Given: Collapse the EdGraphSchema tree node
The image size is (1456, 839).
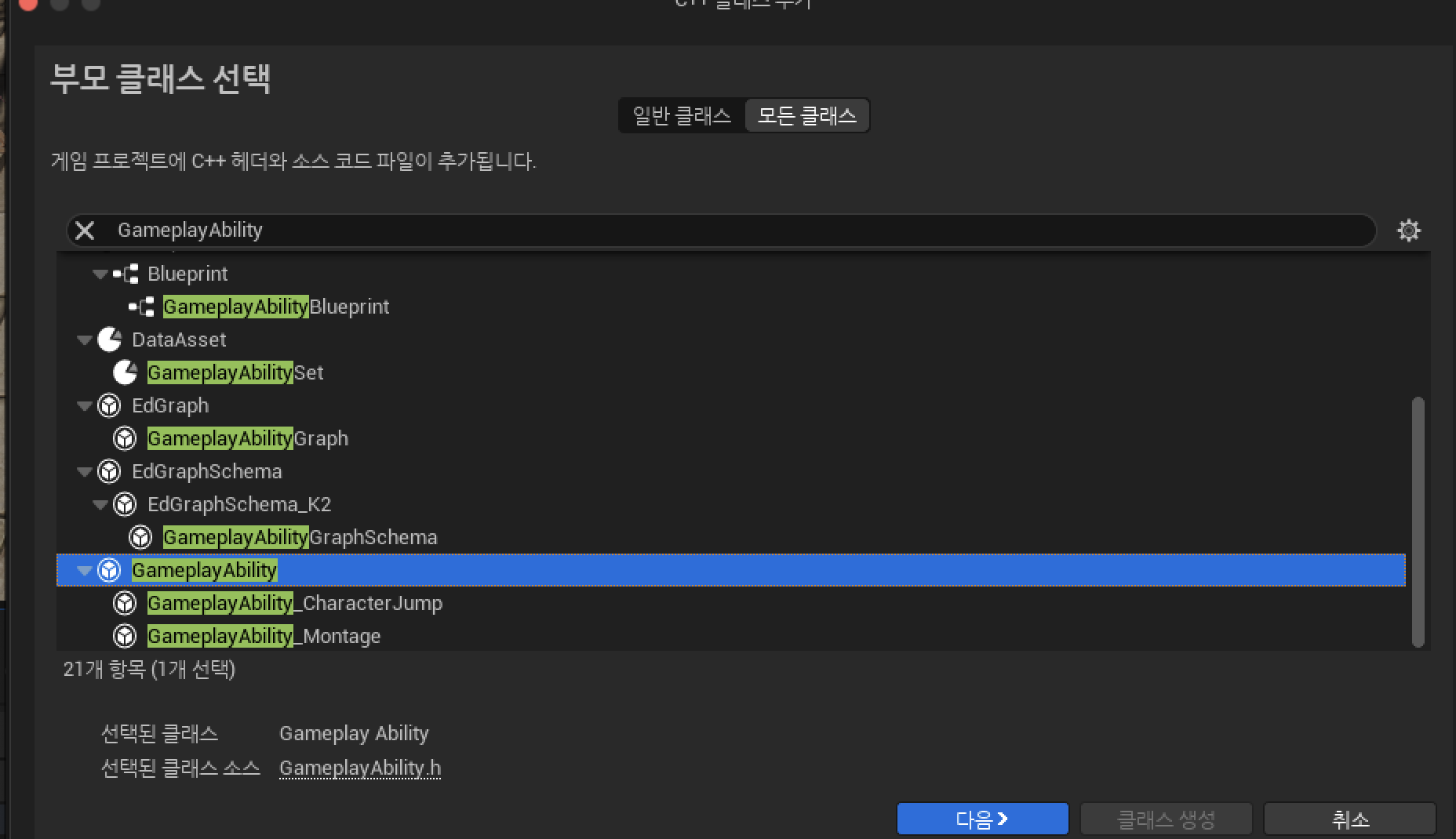Looking at the screenshot, I should tap(84, 472).
